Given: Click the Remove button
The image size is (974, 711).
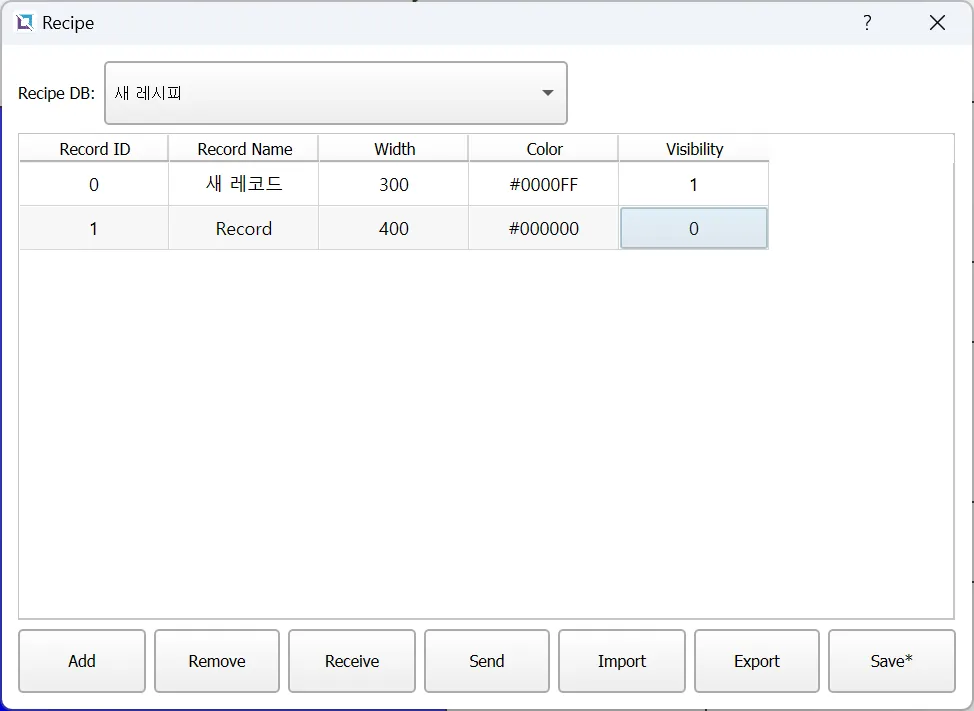Looking at the screenshot, I should pyautogui.click(x=217, y=661).
